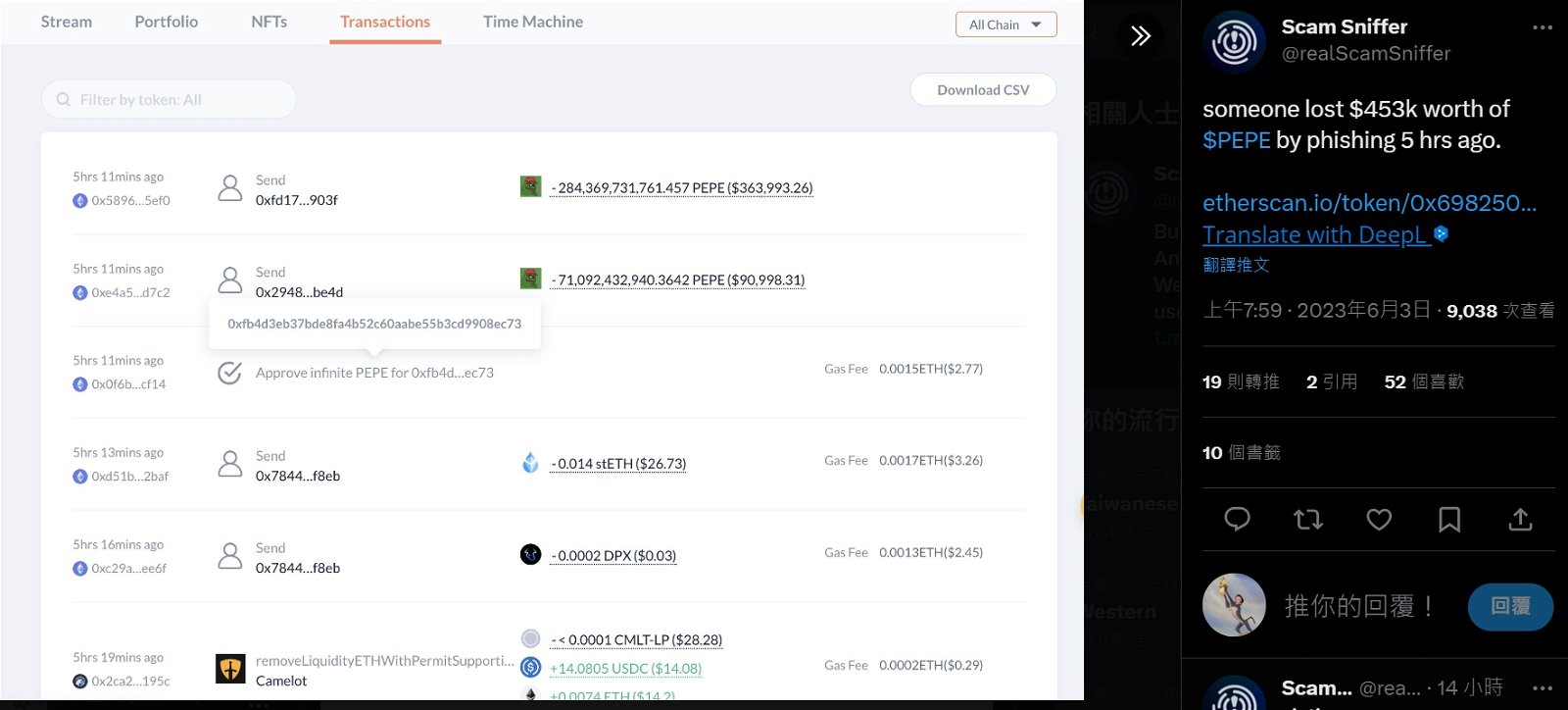Click the share upload icon
Image resolution: width=1568 pixels, height=710 pixels.
1520,519
